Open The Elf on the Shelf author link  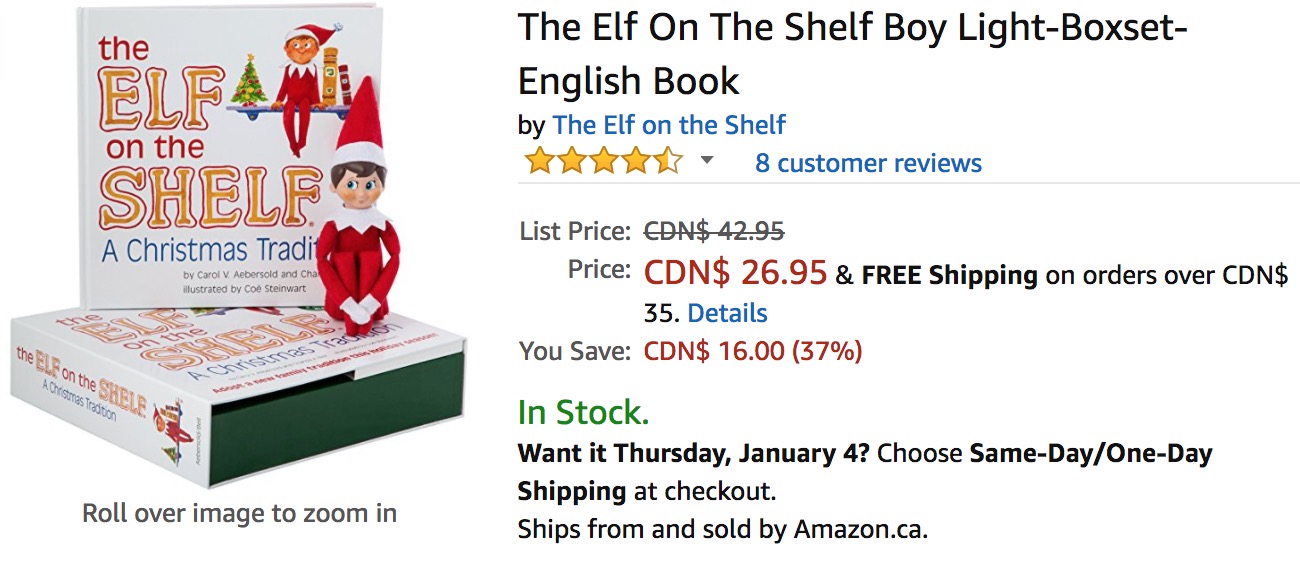click(x=669, y=125)
